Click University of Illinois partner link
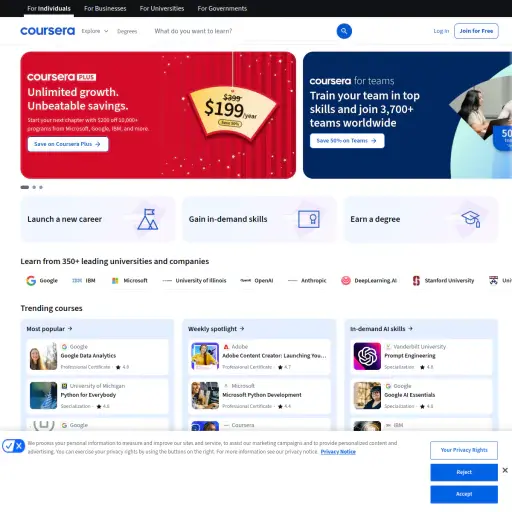This screenshot has height=512, width=512. 194,281
